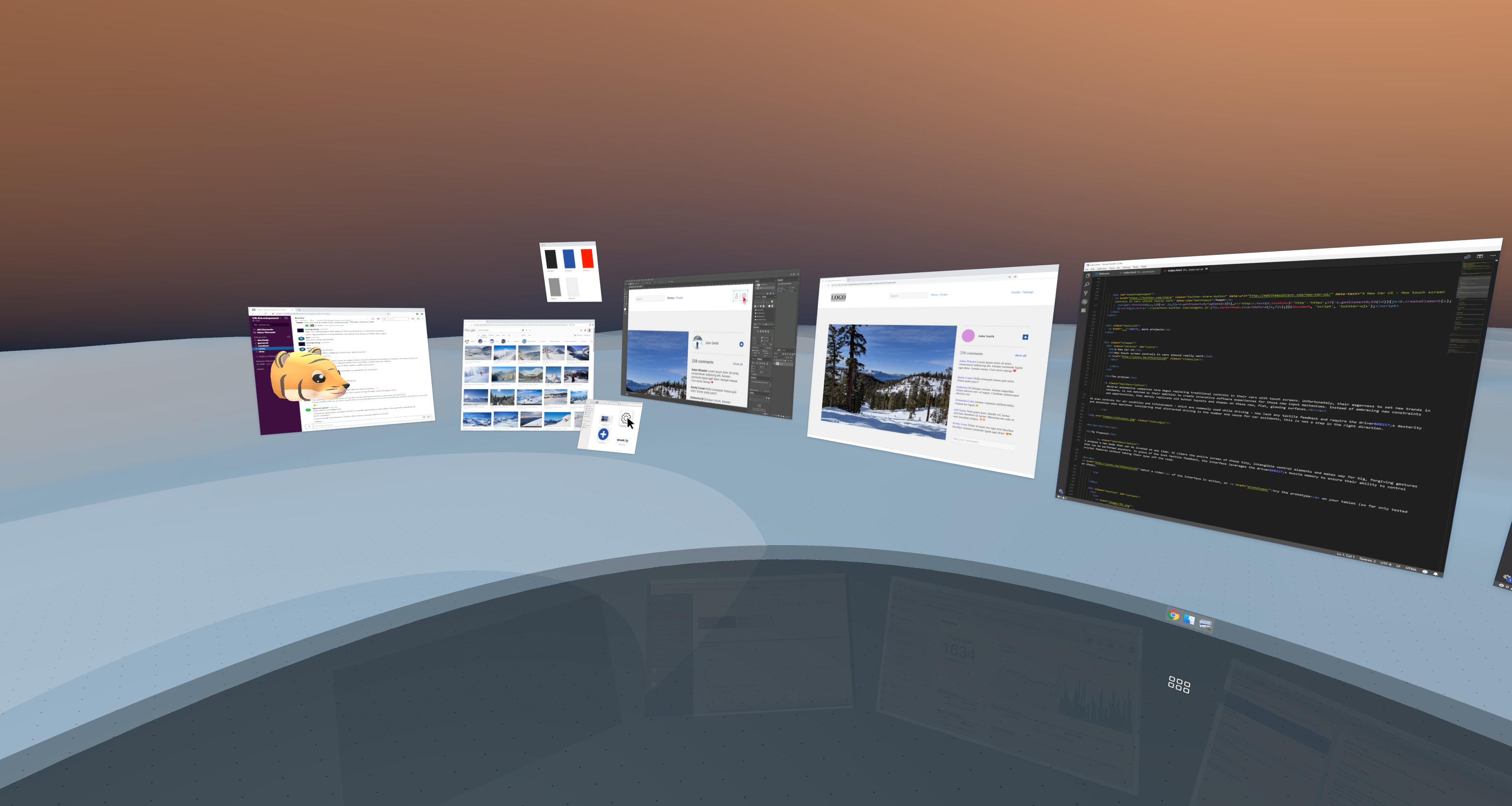The height and width of the screenshot is (806, 1512).
Task: Expand the VR Development workspace dropdown in Slack
Action: (x=281, y=318)
